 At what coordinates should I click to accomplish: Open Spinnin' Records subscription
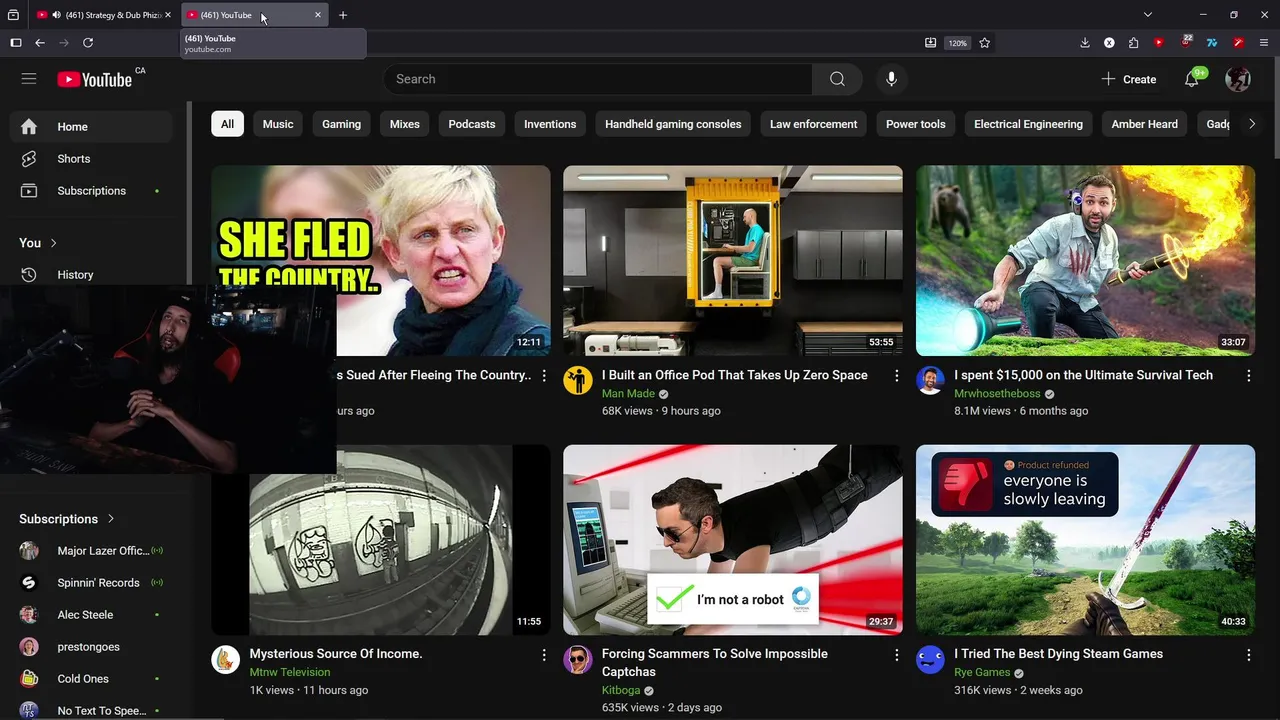[x=92, y=583]
